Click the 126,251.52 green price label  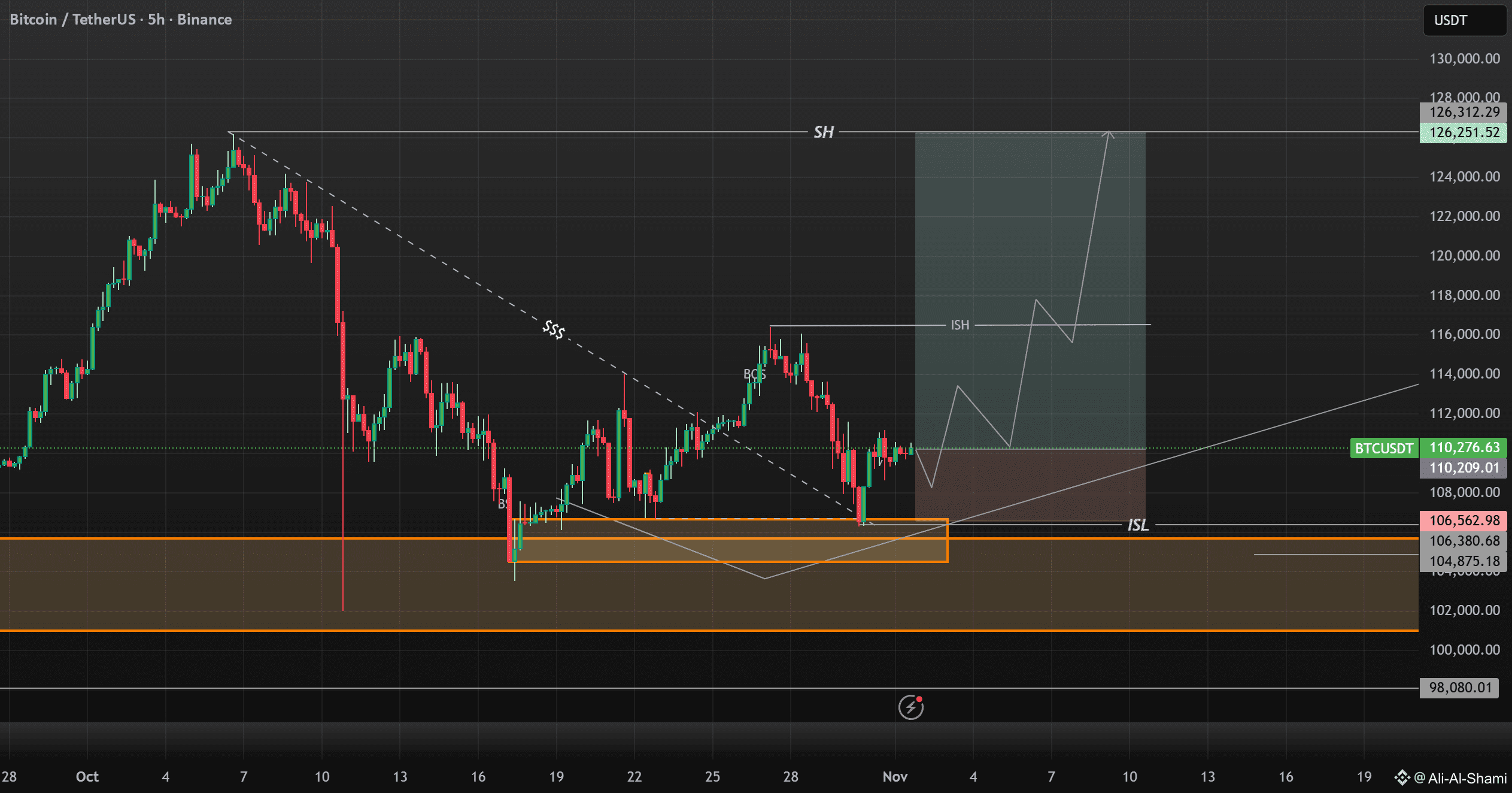tap(1464, 132)
